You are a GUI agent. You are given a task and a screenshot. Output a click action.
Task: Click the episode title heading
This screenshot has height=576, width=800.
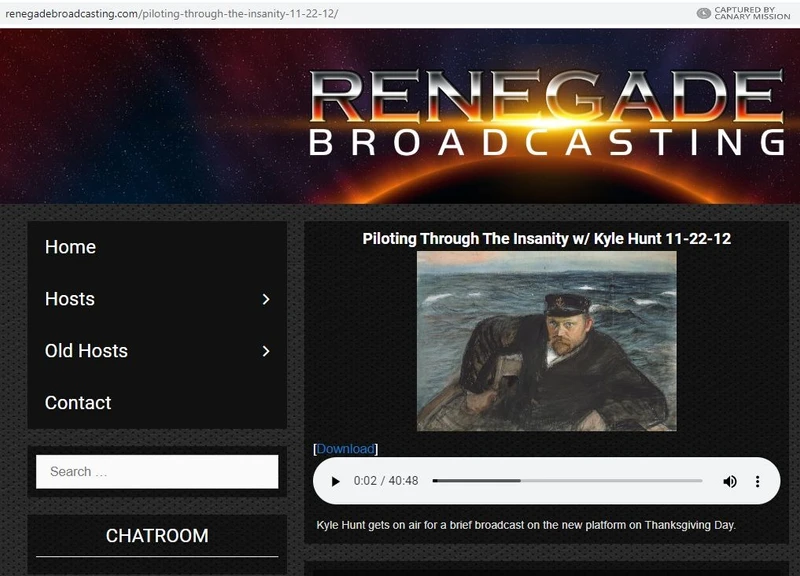point(548,240)
